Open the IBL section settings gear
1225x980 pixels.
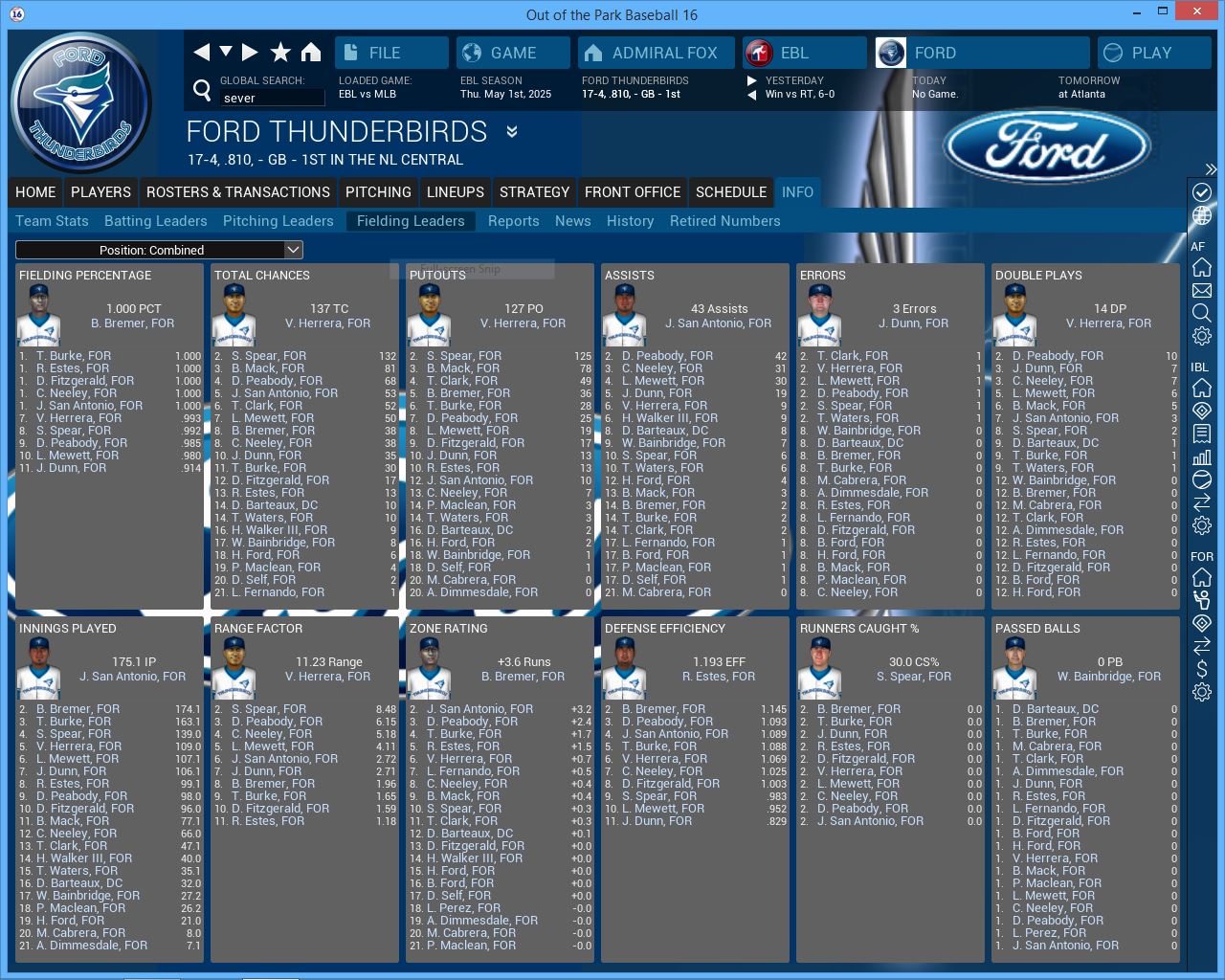1202,525
